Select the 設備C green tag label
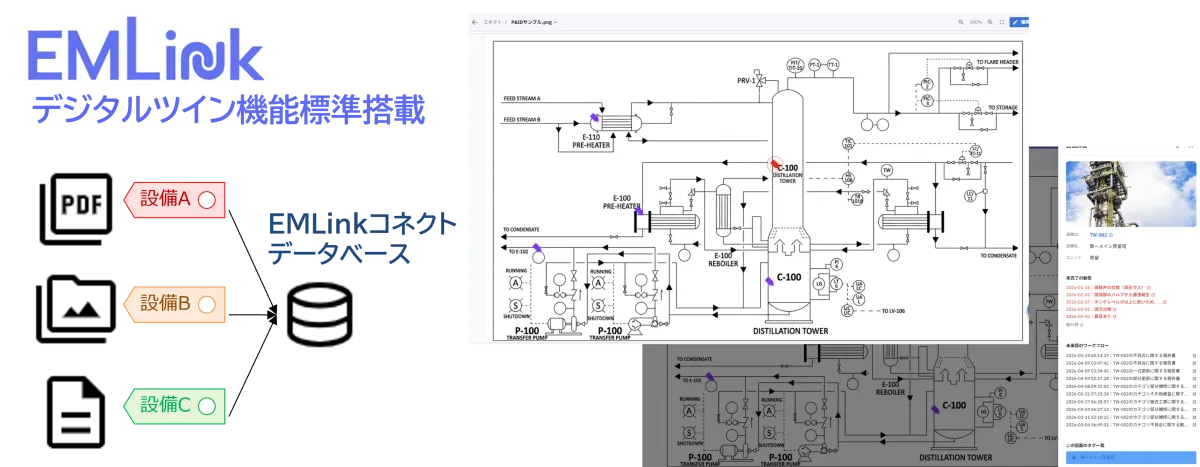 coord(174,405)
